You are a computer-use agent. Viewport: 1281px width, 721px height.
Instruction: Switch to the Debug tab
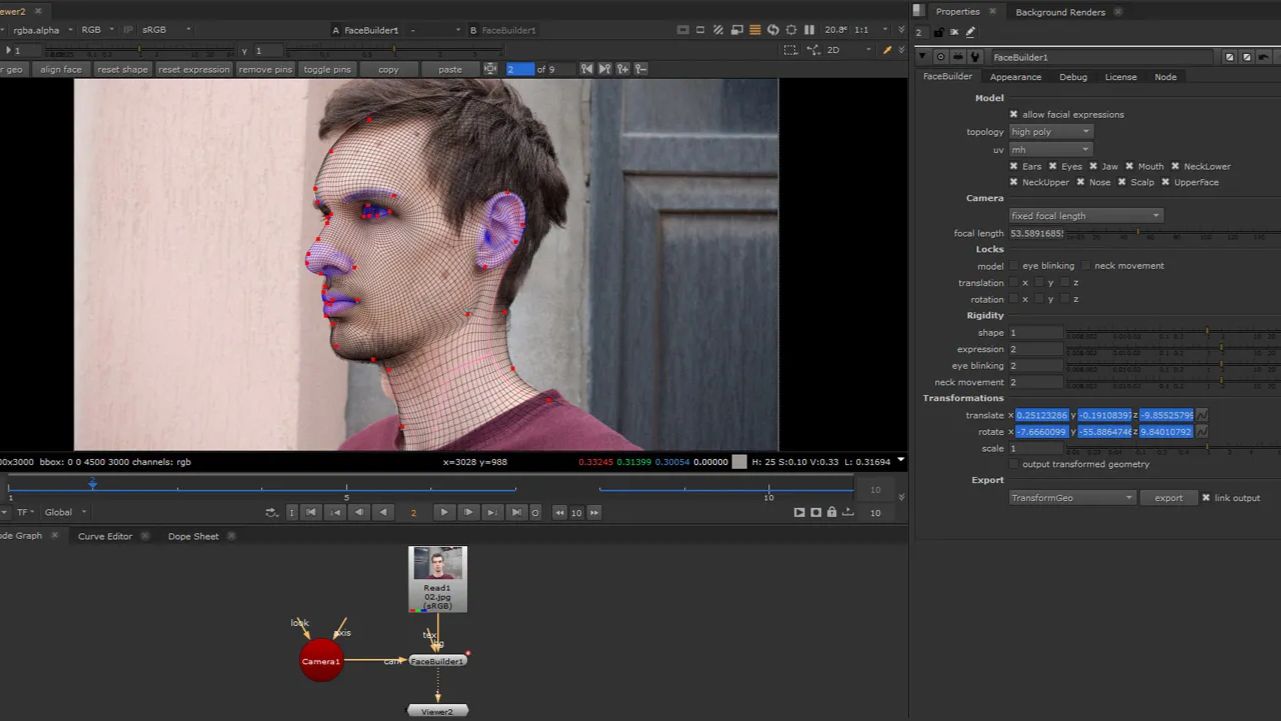(x=1073, y=77)
